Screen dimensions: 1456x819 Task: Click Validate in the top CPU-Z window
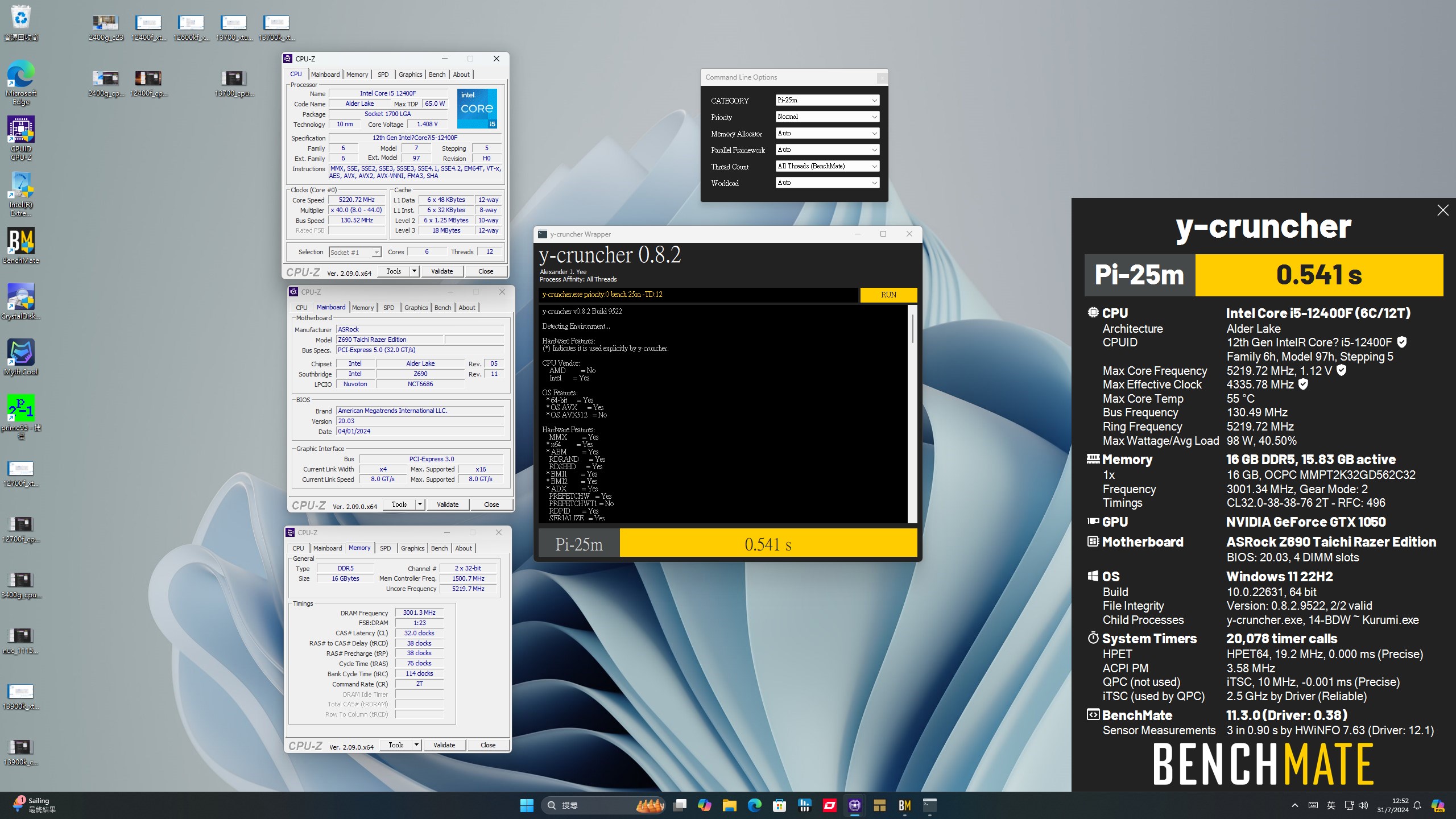pyautogui.click(x=442, y=271)
